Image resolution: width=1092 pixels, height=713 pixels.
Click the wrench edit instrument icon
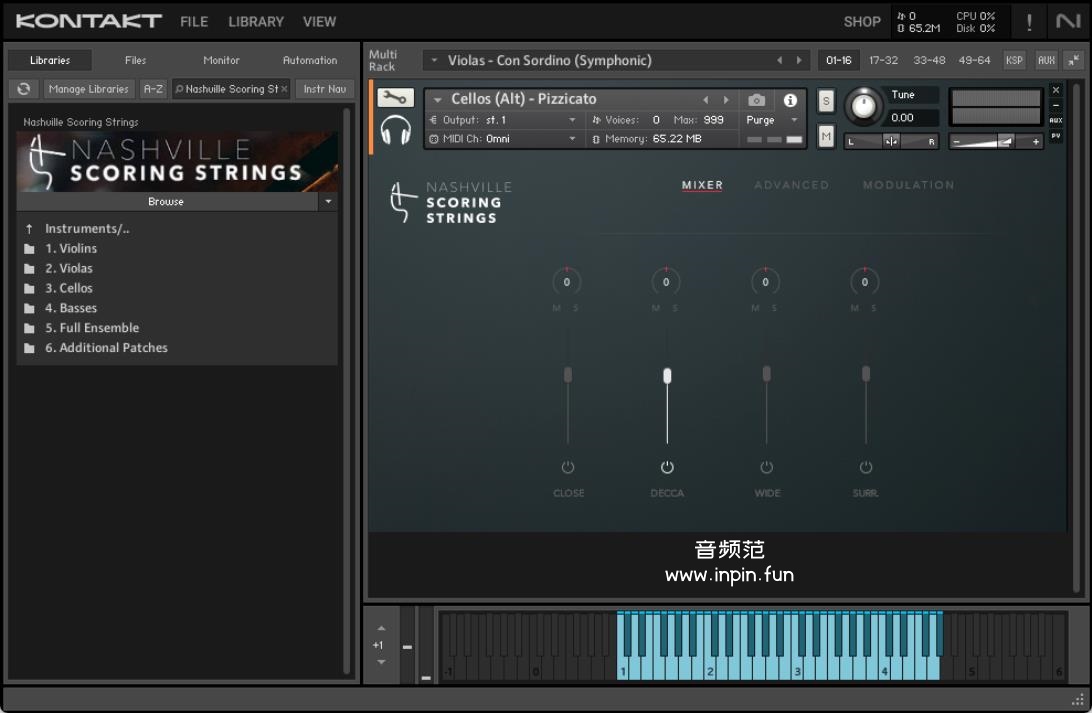click(395, 98)
